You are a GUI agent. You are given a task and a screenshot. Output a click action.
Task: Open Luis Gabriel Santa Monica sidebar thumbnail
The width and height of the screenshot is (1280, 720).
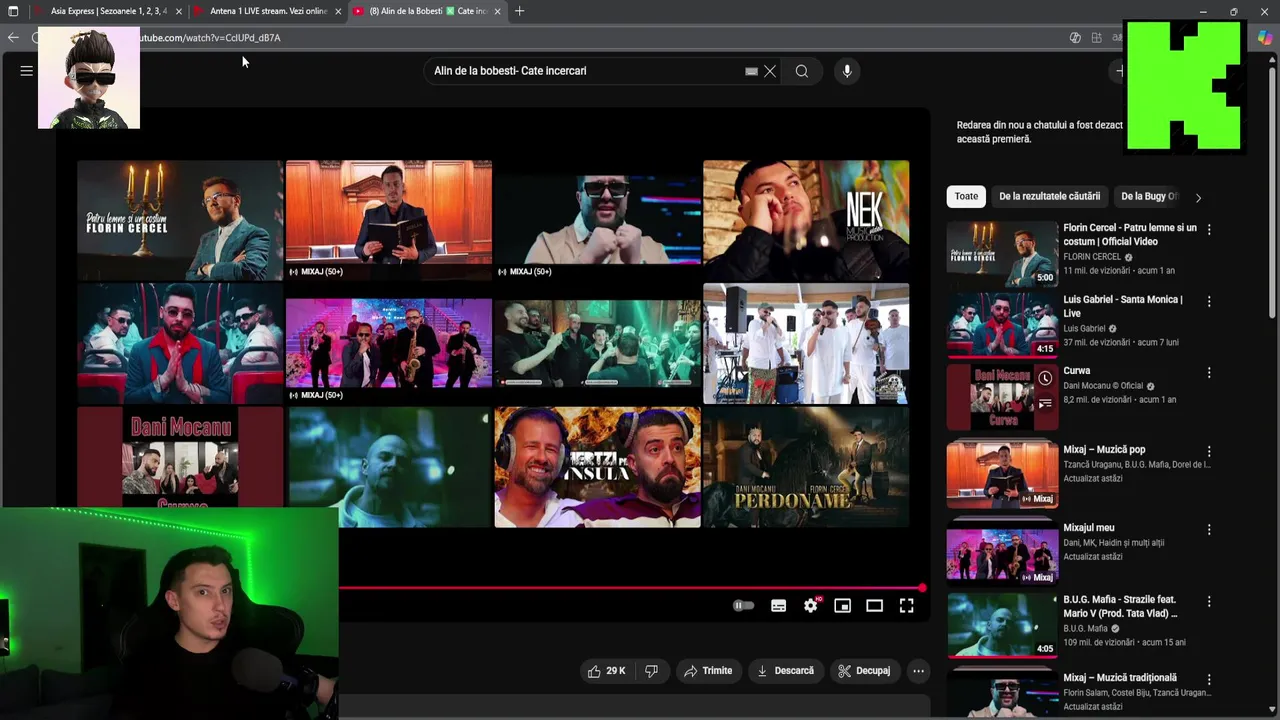coord(1002,325)
